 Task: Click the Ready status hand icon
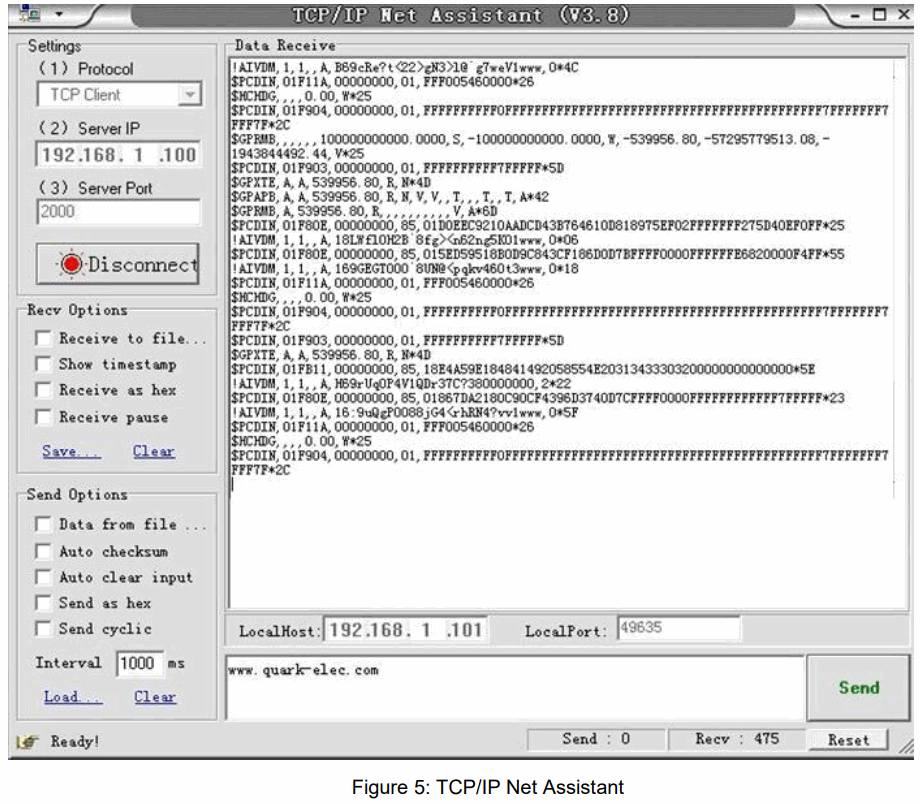(27, 742)
